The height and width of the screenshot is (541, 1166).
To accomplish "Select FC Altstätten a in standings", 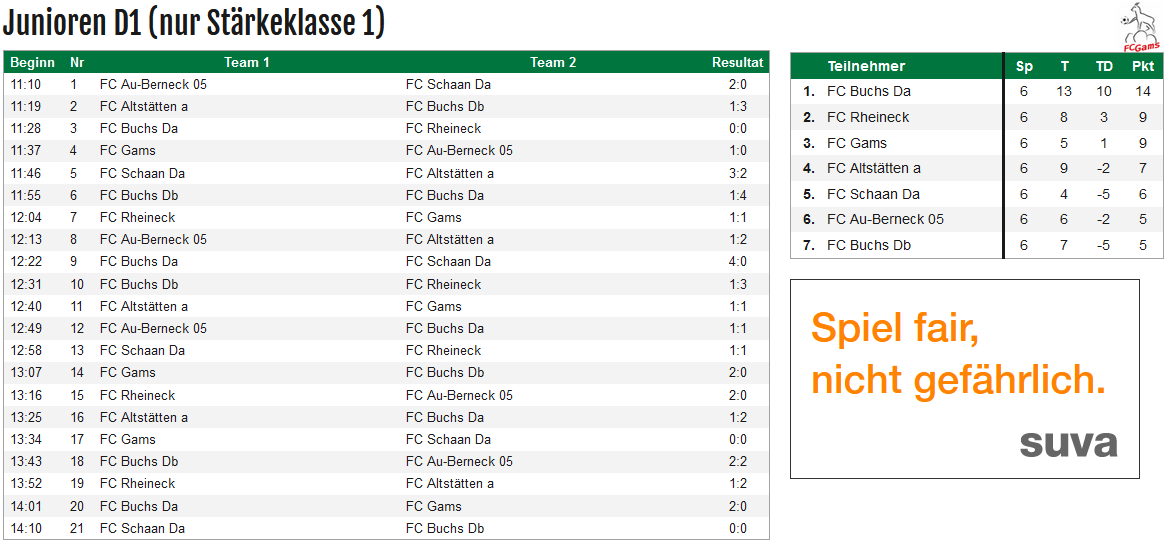I will tap(874, 169).
